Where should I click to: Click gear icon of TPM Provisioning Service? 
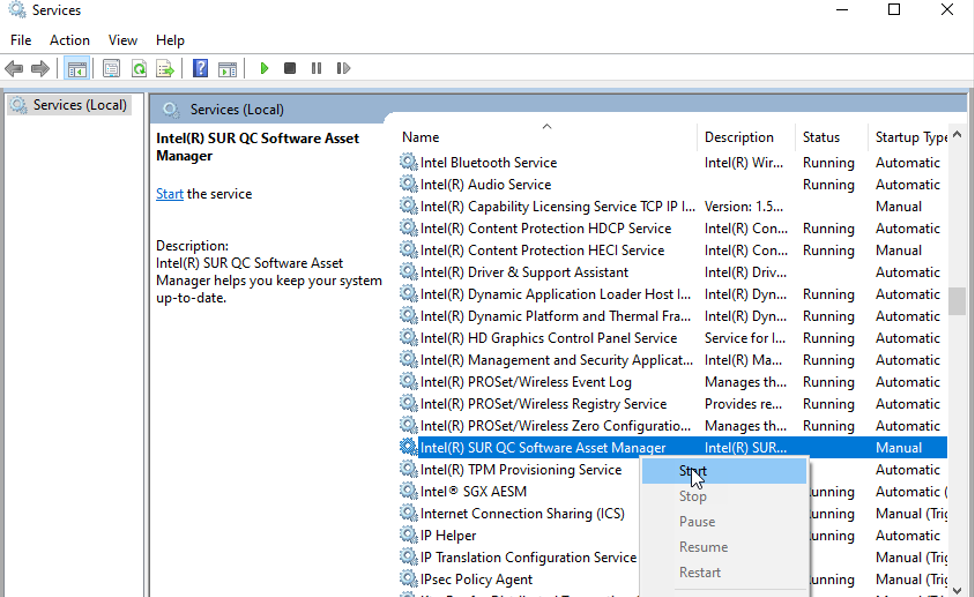pos(408,469)
